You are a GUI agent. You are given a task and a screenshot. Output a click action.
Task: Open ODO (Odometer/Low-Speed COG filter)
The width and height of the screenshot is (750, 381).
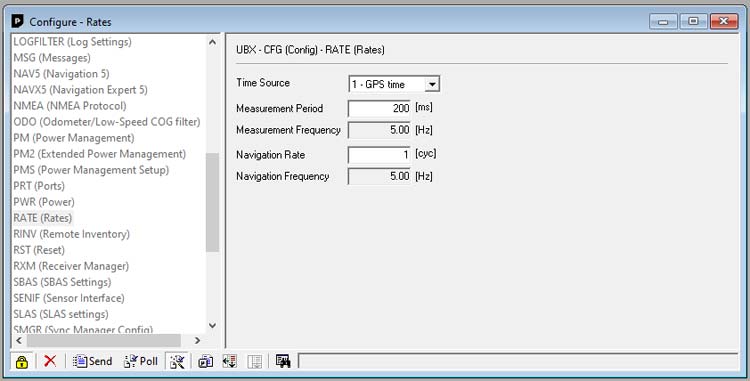(107, 122)
